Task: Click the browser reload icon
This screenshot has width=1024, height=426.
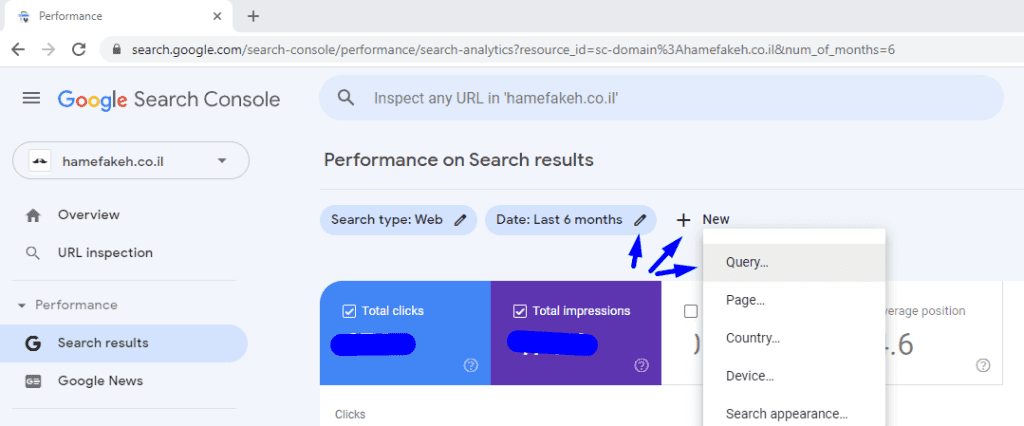Action: click(x=76, y=49)
